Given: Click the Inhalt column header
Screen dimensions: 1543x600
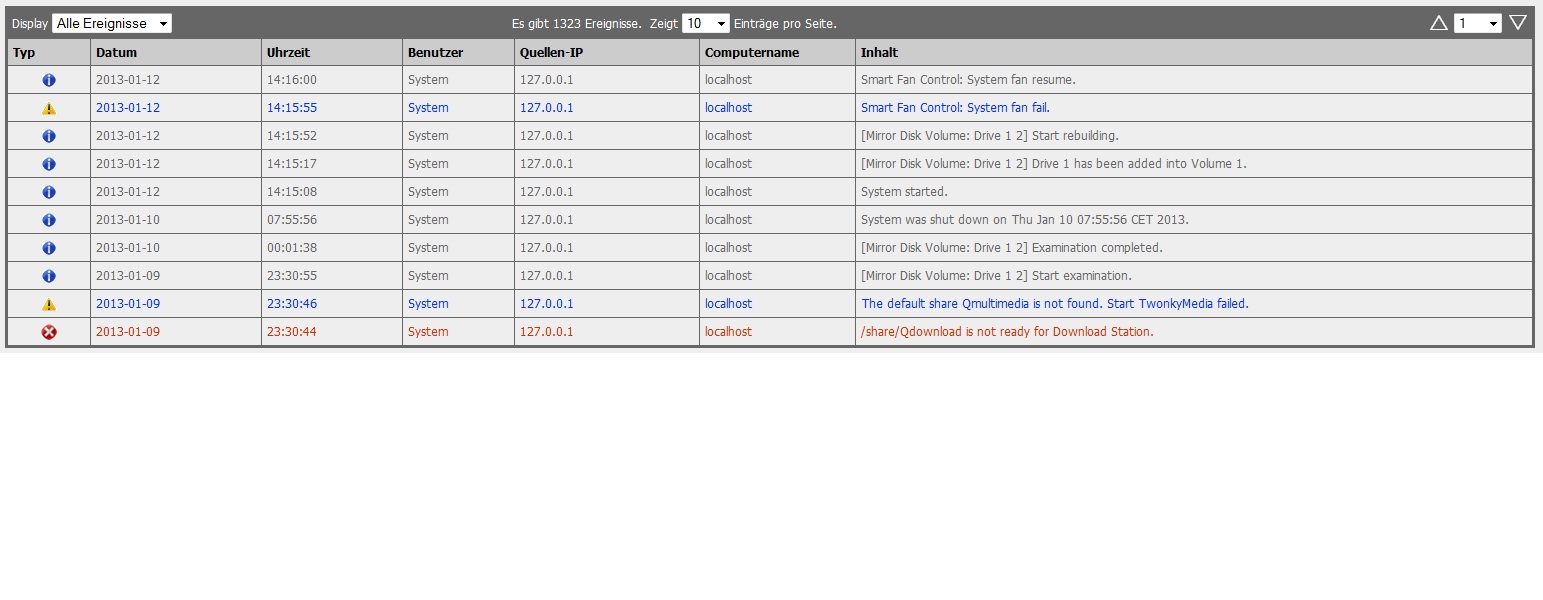Looking at the screenshot, I should tap(879, 52).
